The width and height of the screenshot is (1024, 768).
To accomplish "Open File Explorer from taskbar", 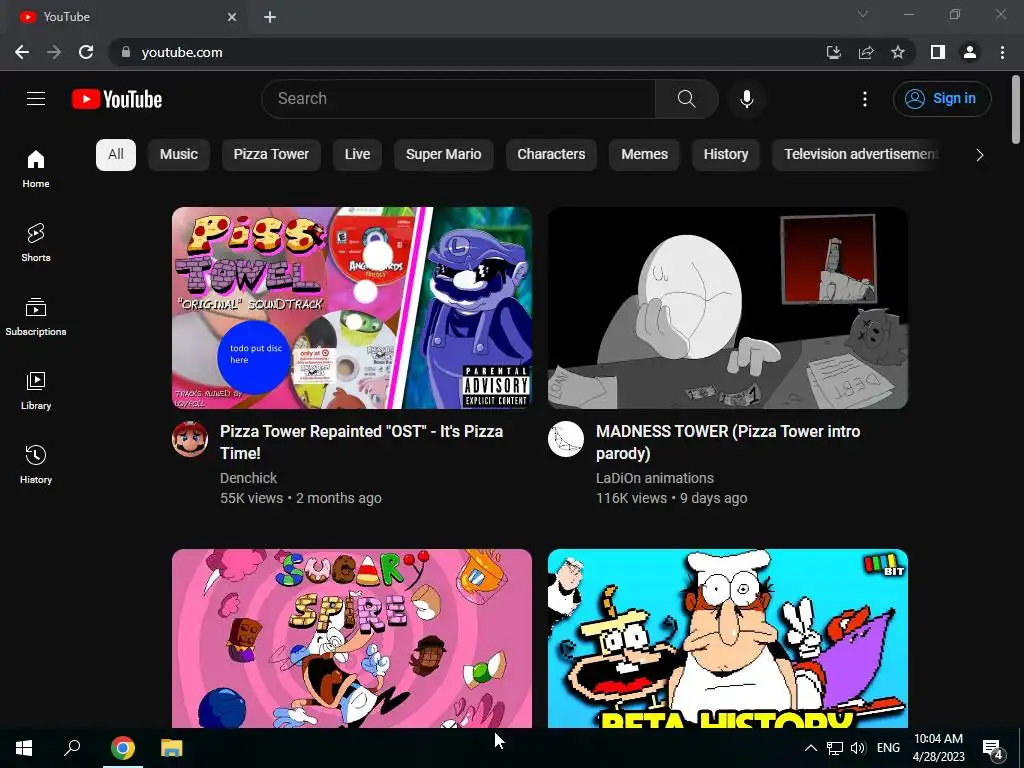I will click(x=172, y=748).
